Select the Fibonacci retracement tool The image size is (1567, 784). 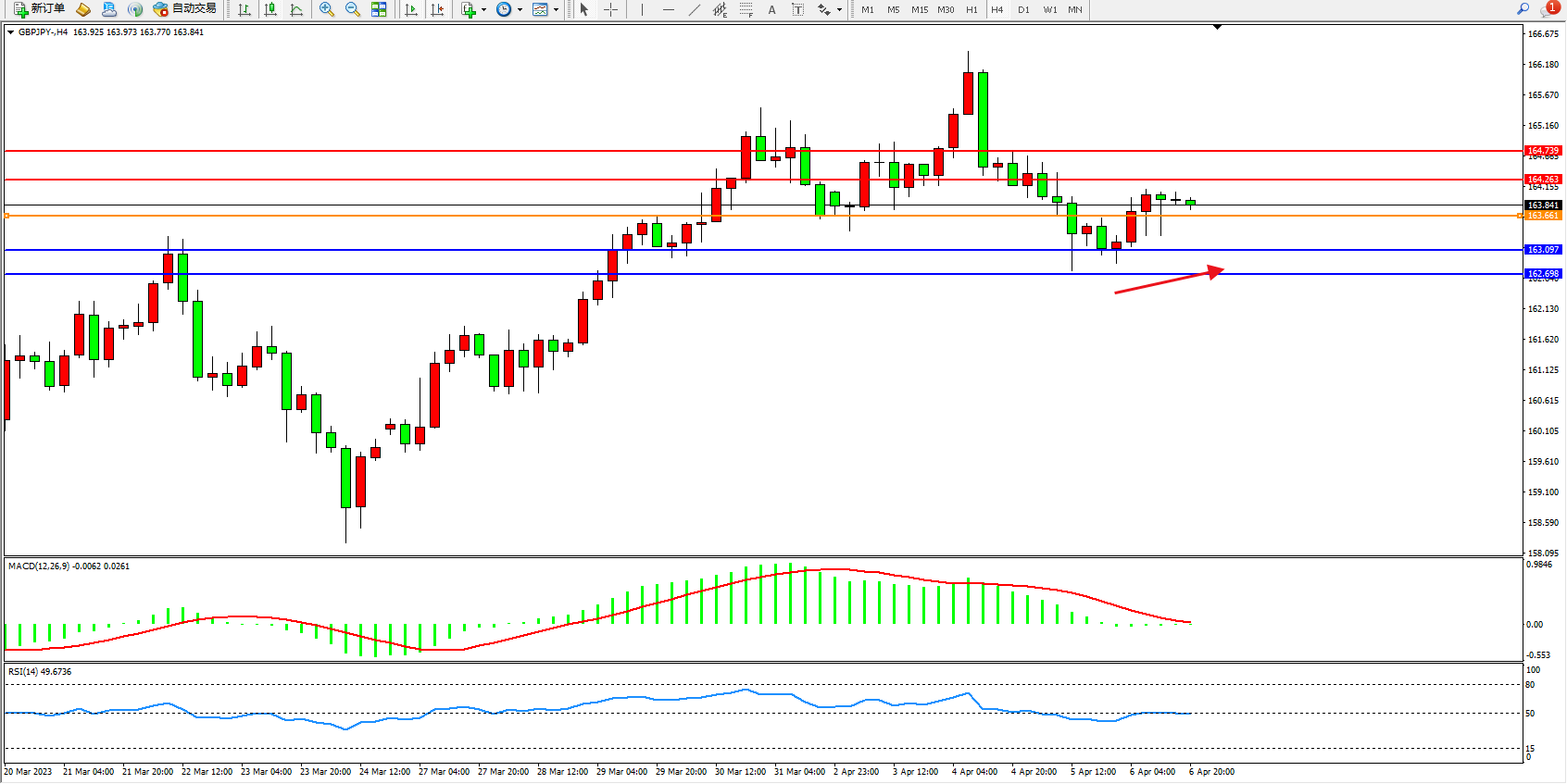click(746, 9)
